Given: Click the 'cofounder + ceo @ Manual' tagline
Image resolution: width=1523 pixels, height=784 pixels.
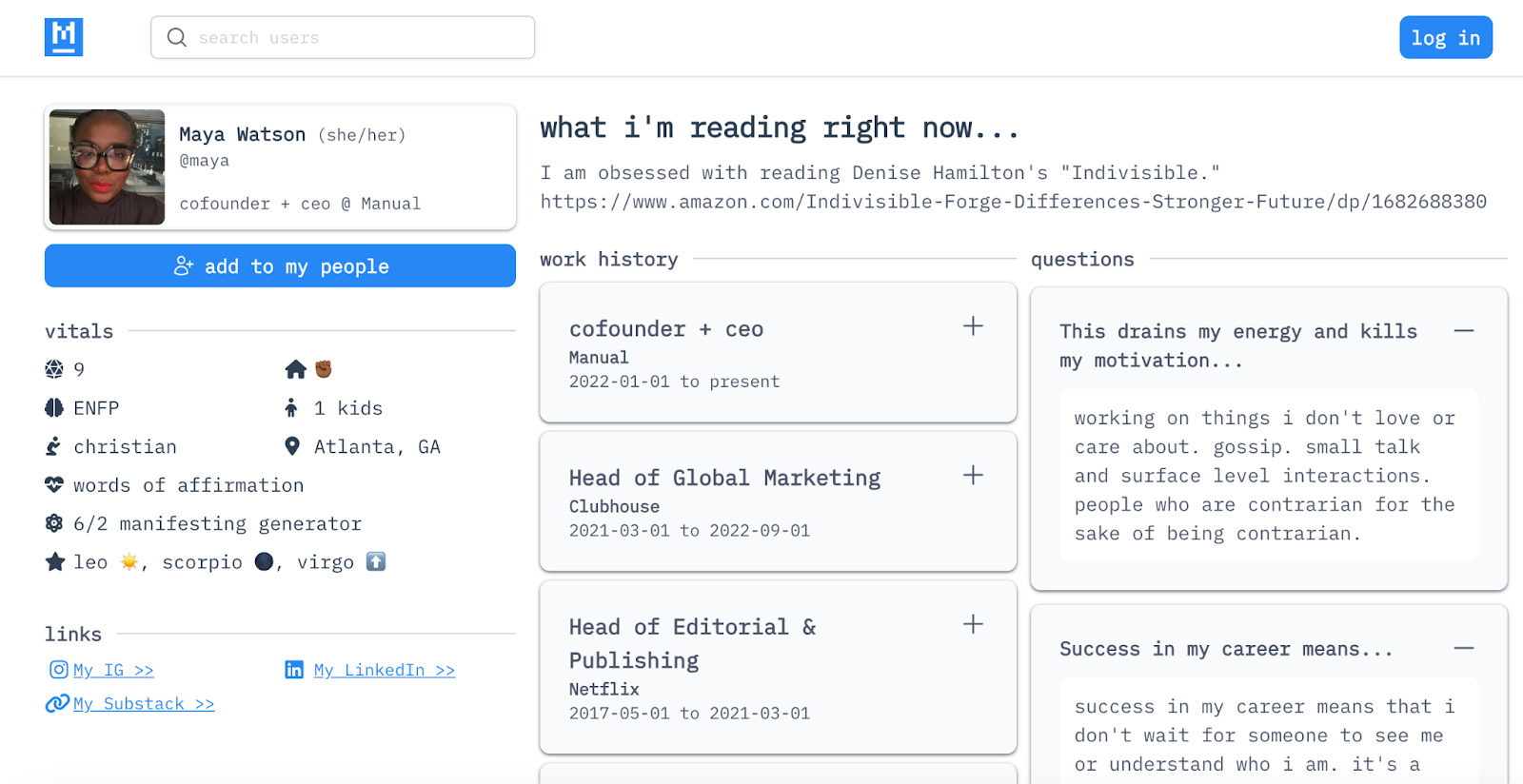Looking at the screenshot, I should pos(300,204).
